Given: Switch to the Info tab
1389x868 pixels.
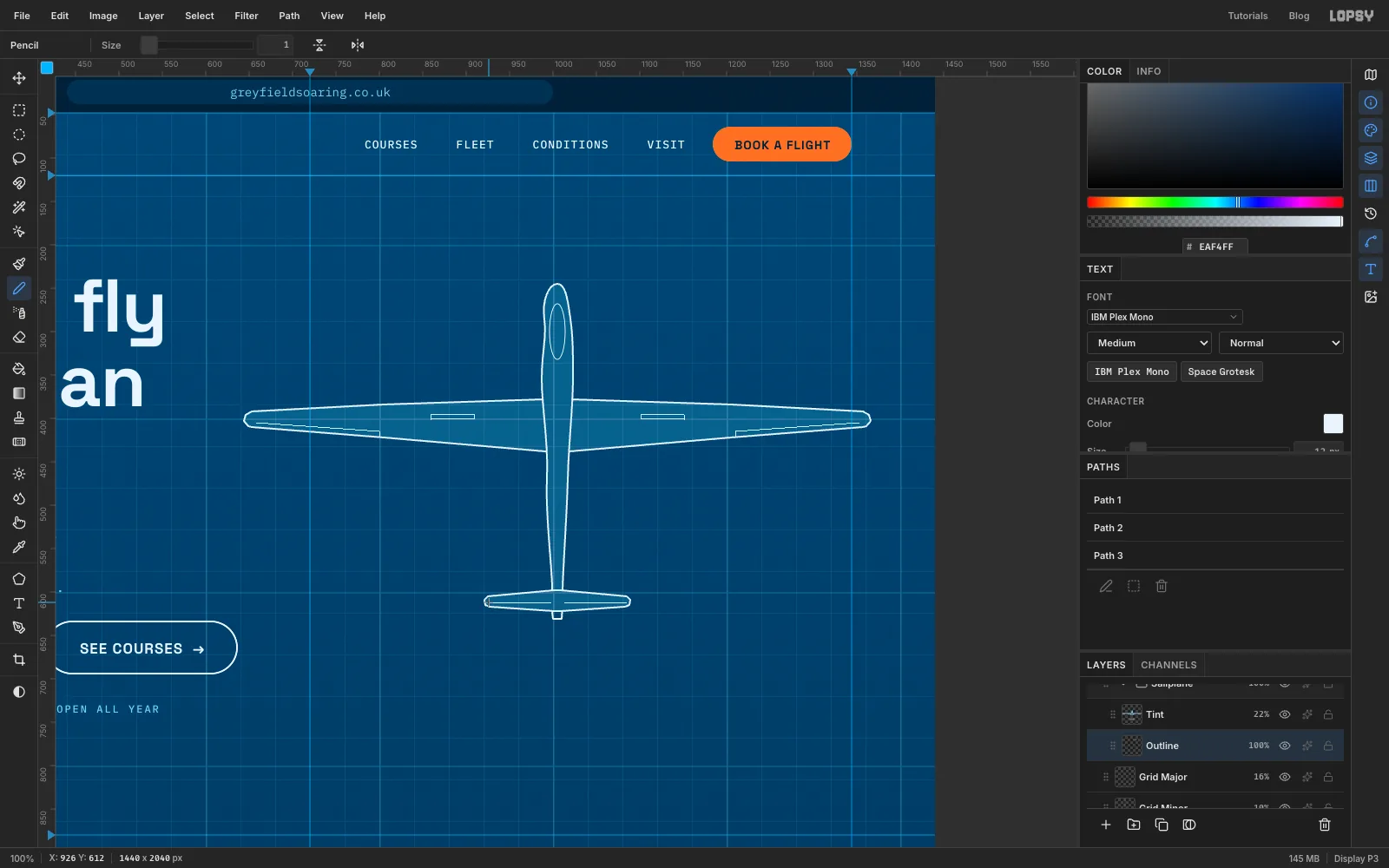Looking at the screenshot, I should click(x=1149, y=71).
